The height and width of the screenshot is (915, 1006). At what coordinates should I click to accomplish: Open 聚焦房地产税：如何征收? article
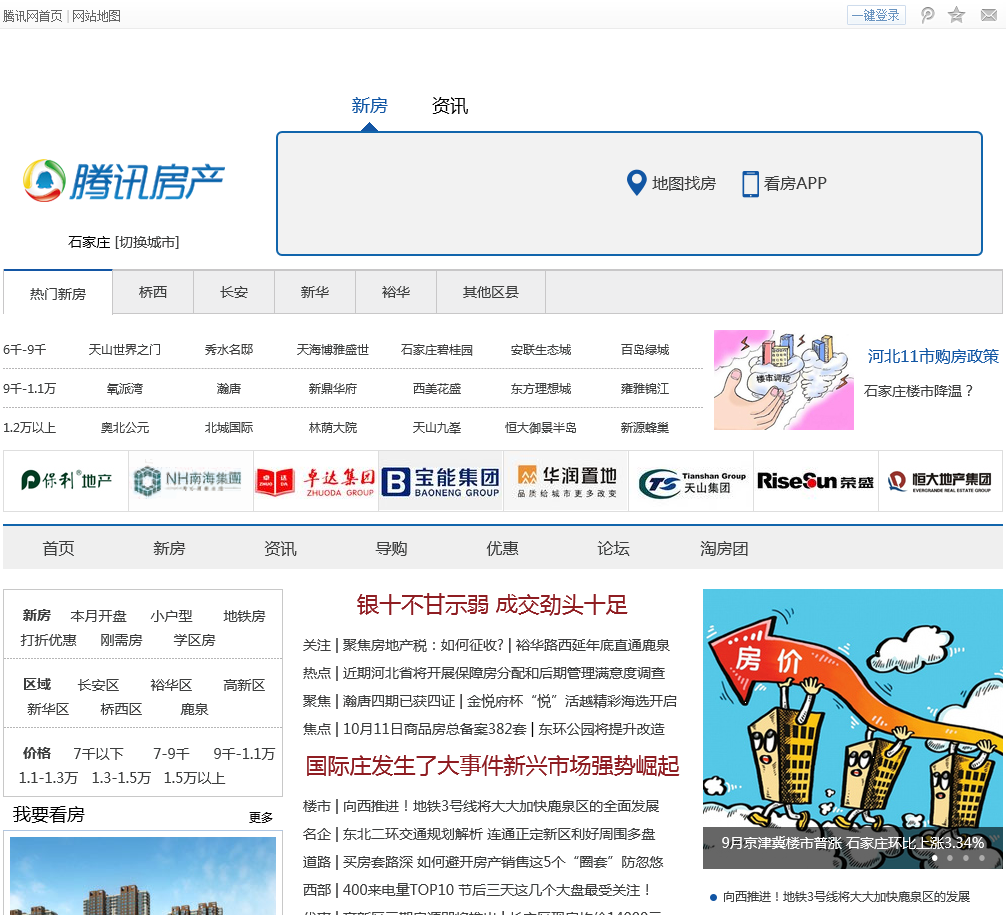(423, 646)
